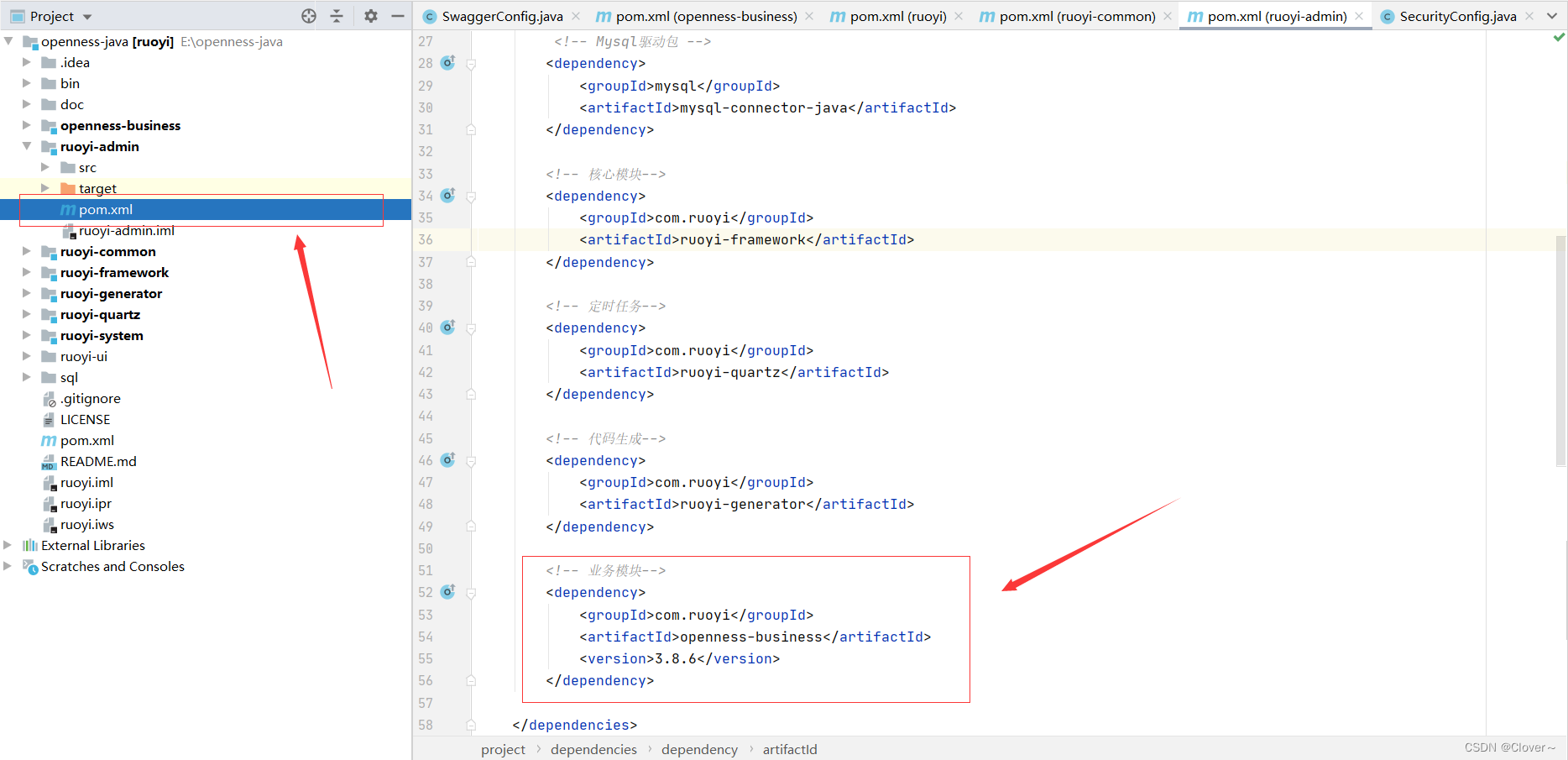Click 'dependency' in the XML breadcrumb
1568x760 pixels.
point(699,749)
